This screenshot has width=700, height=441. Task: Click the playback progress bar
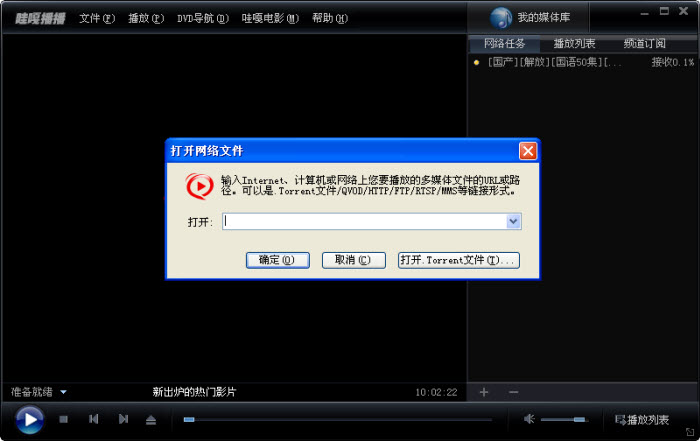(338, 420)
